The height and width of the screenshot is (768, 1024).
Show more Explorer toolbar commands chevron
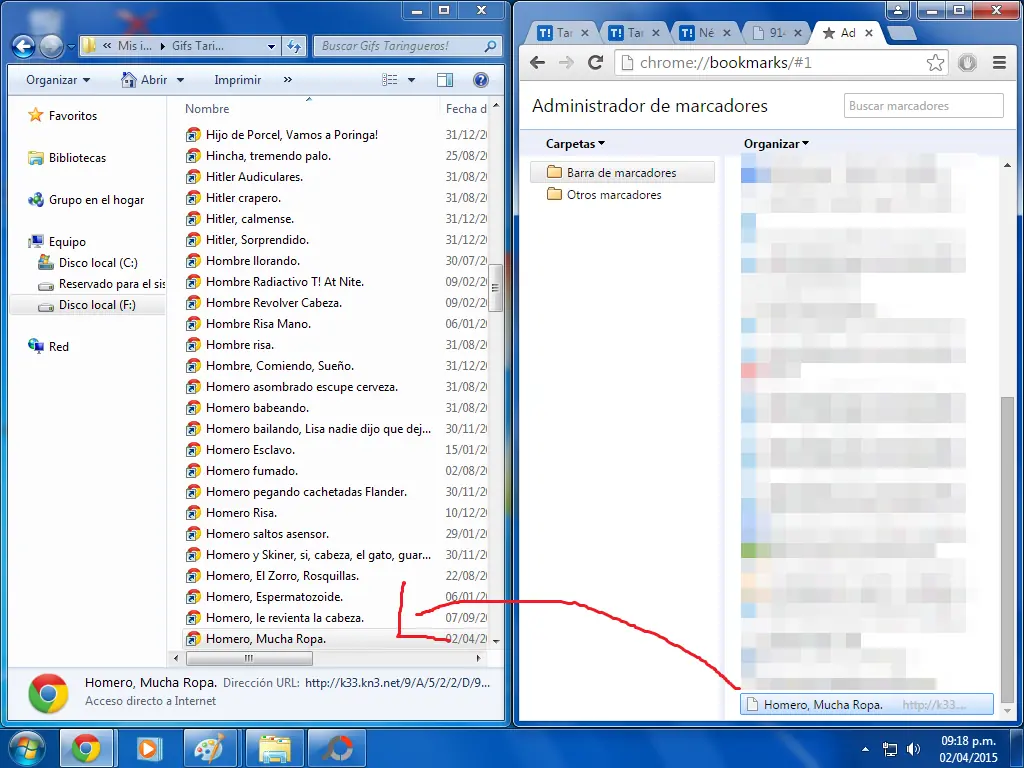click(x=288, y=80)
